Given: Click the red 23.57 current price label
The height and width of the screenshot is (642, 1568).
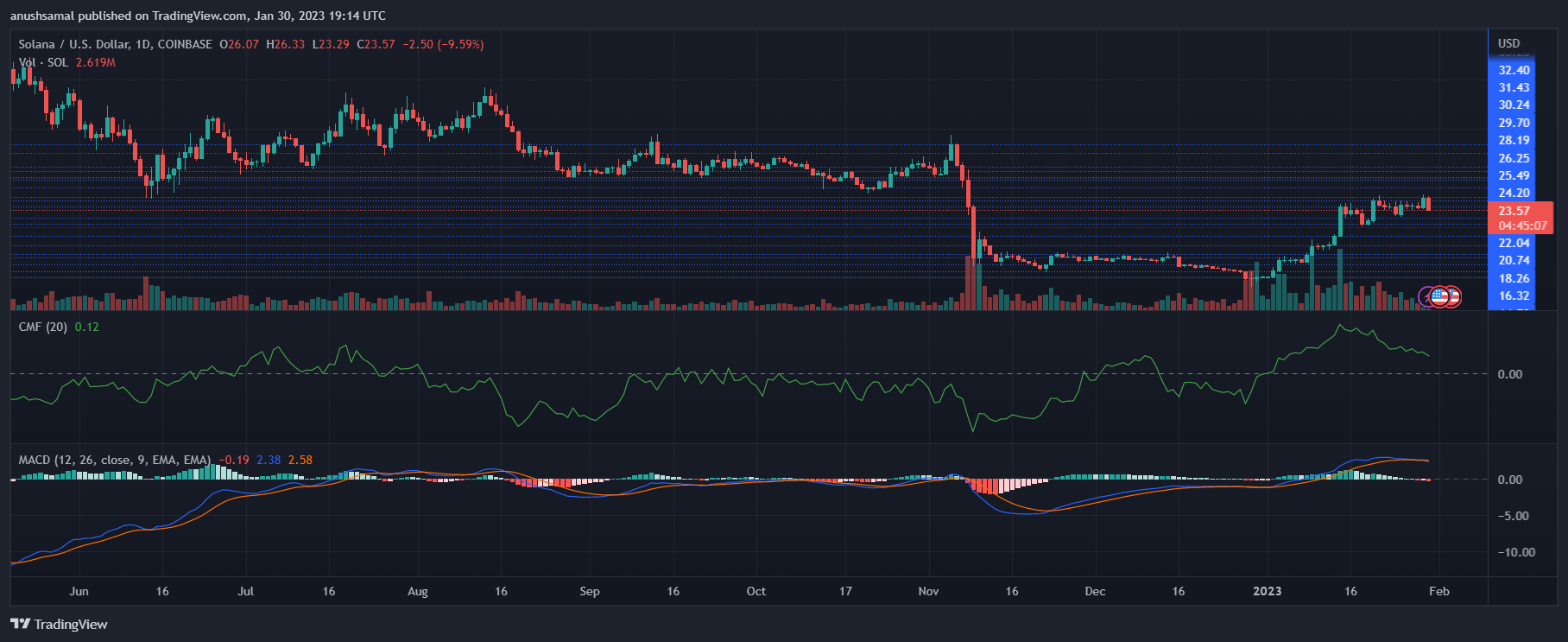Looking at the screenshot, I should tap(1514, 211).
